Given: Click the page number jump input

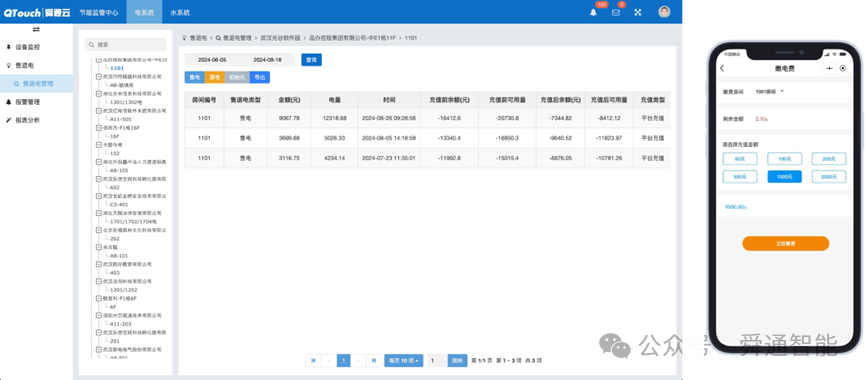Looking at the screenshot, I should click(x=437, y=360).
